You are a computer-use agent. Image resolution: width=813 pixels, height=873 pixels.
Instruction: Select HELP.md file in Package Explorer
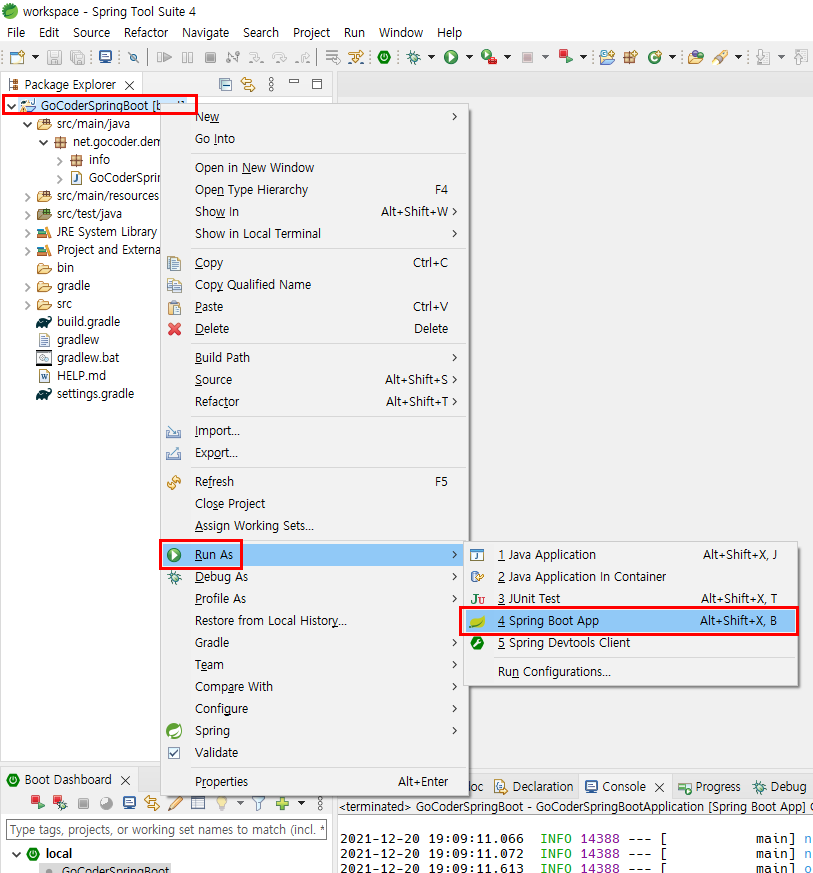(x=81, y=376)
